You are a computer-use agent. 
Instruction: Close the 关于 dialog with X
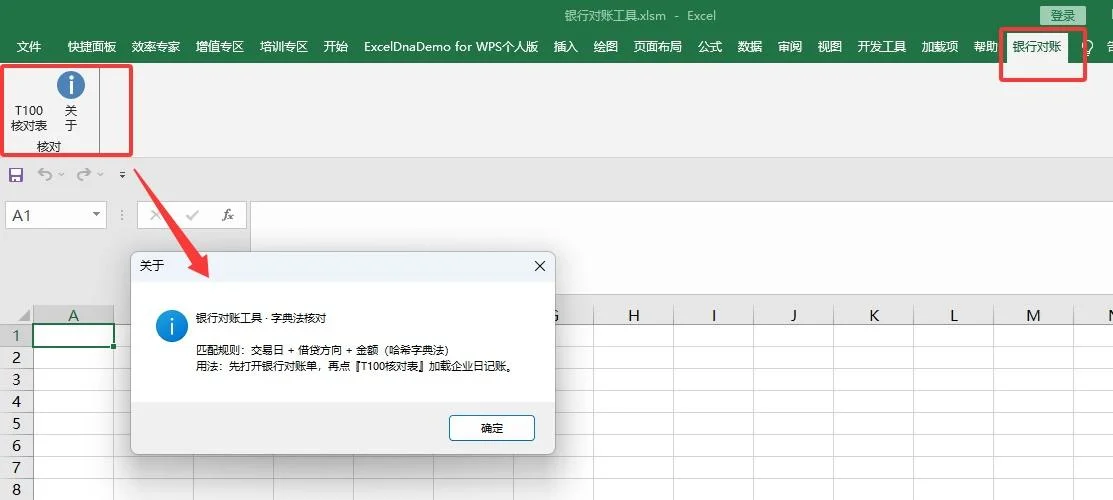539,266
